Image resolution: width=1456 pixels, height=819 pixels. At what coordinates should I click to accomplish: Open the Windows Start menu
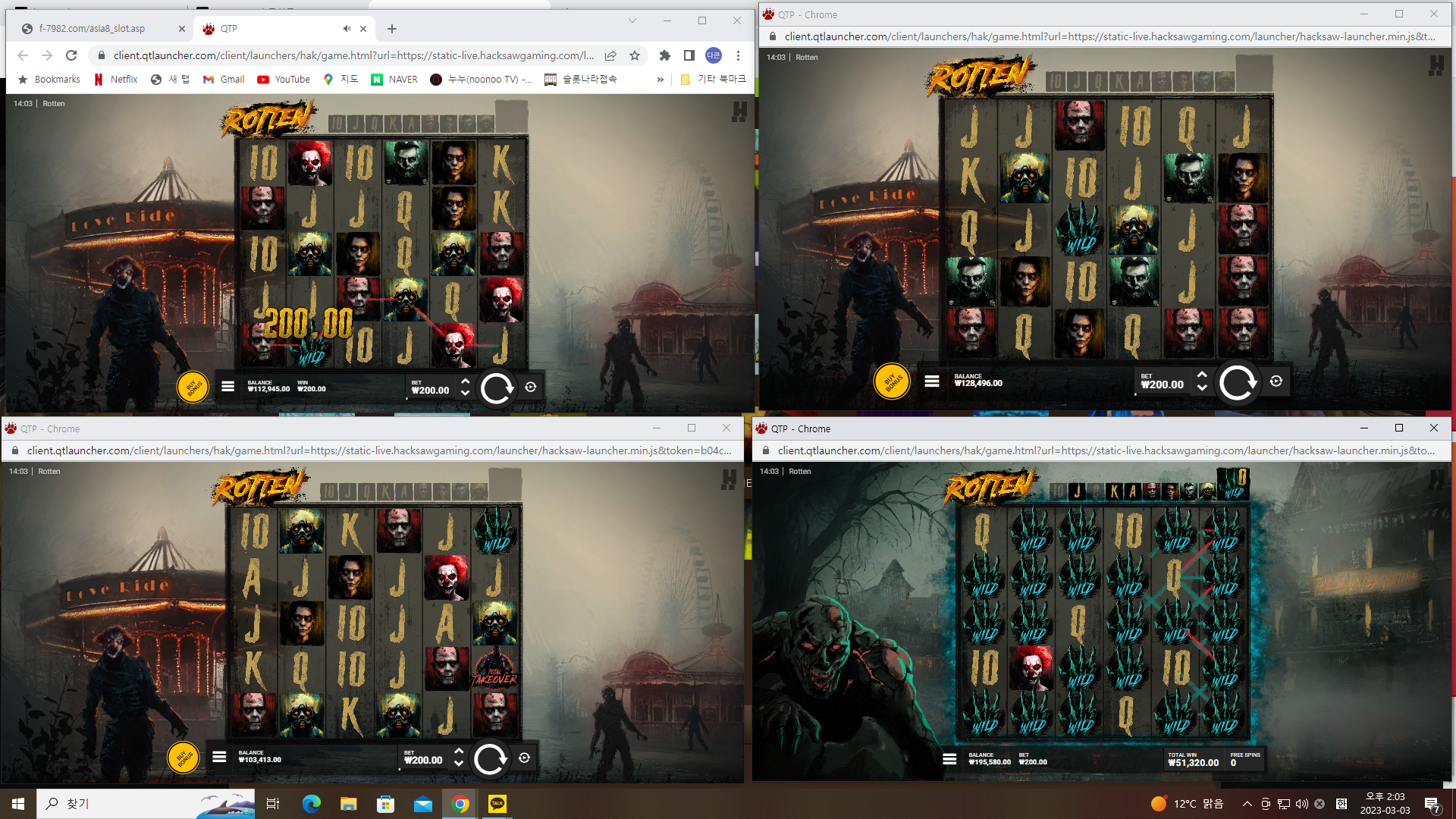[18, 804]
